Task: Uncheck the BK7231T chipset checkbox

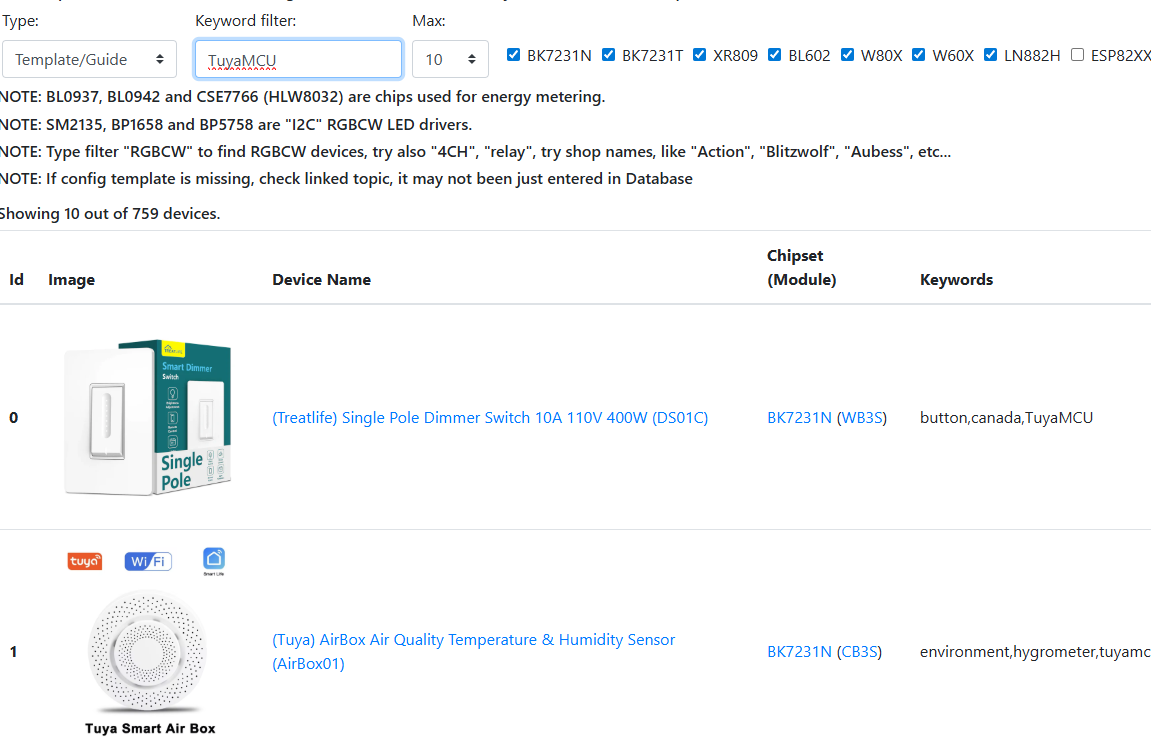Action: click(x=609, y=55)
